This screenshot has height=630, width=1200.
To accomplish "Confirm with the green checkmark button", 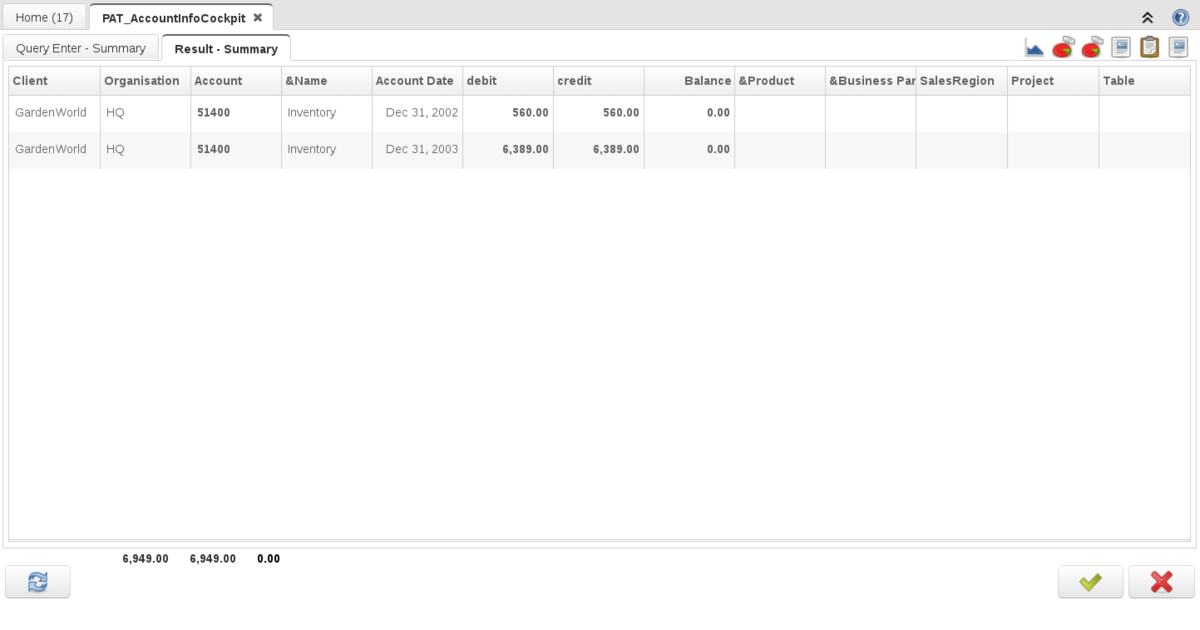I will [x=1090, y=582].
